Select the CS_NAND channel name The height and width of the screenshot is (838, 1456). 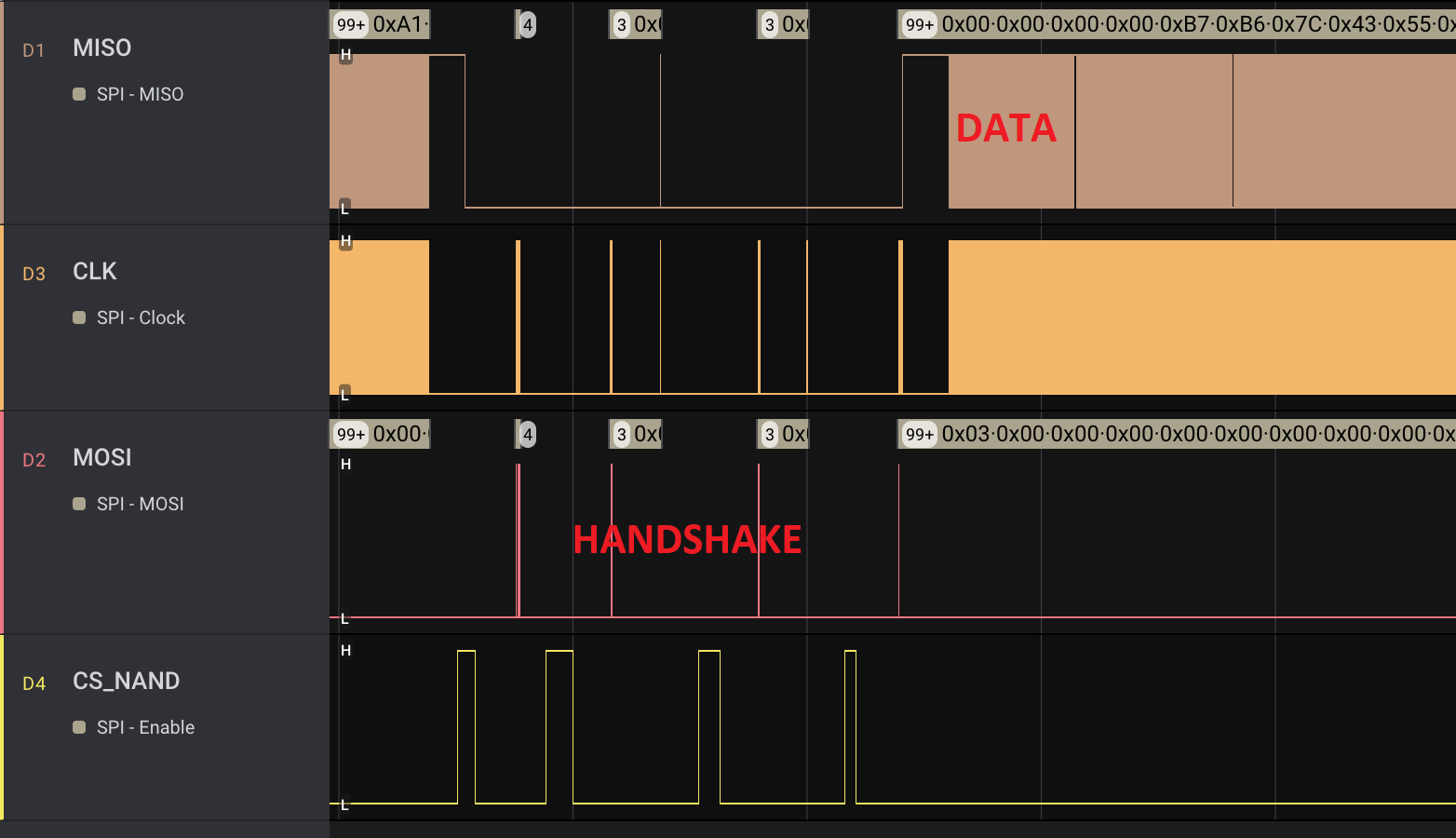[127, 682]
